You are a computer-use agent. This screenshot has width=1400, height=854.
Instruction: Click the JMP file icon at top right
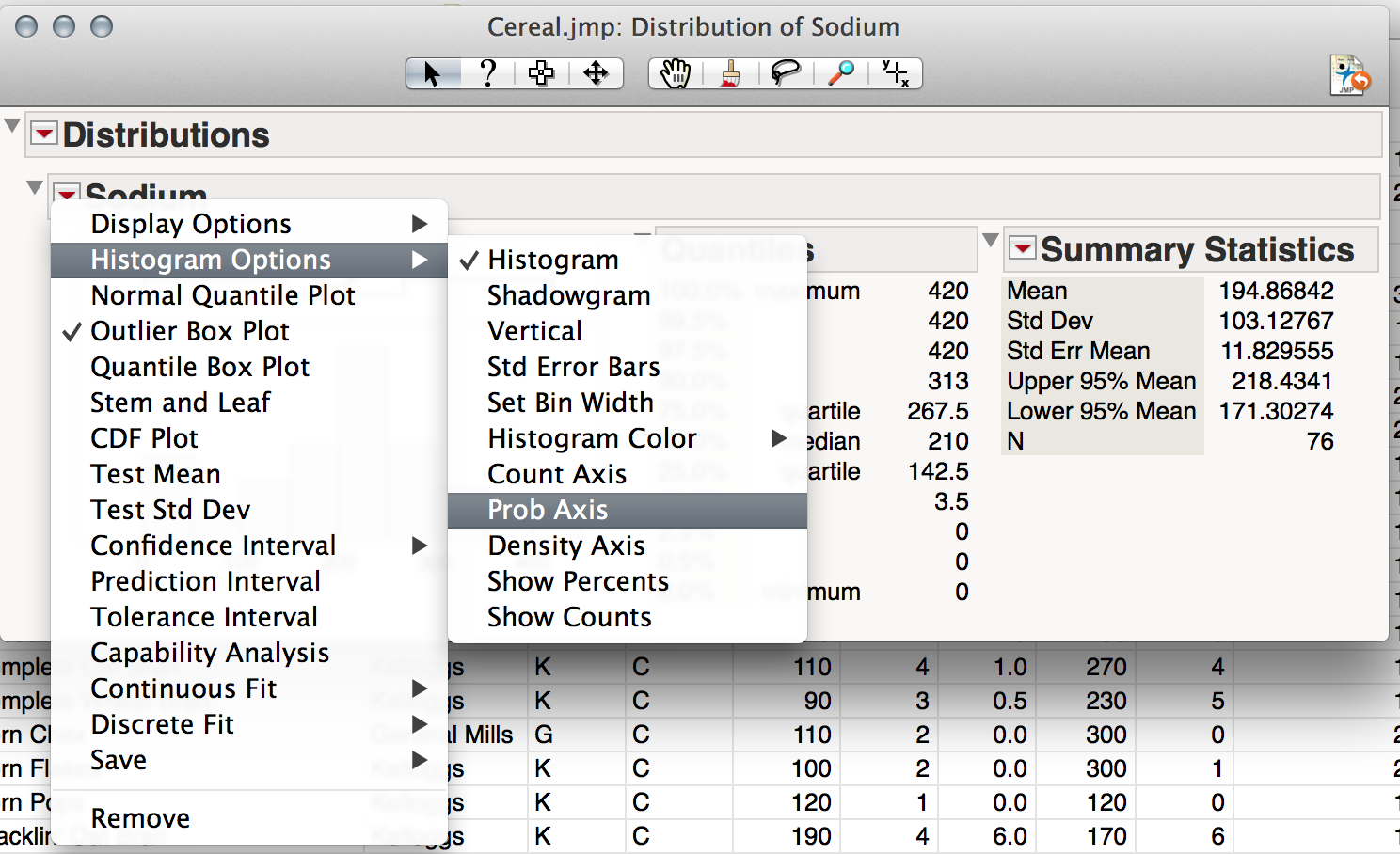click(1349, 75)
